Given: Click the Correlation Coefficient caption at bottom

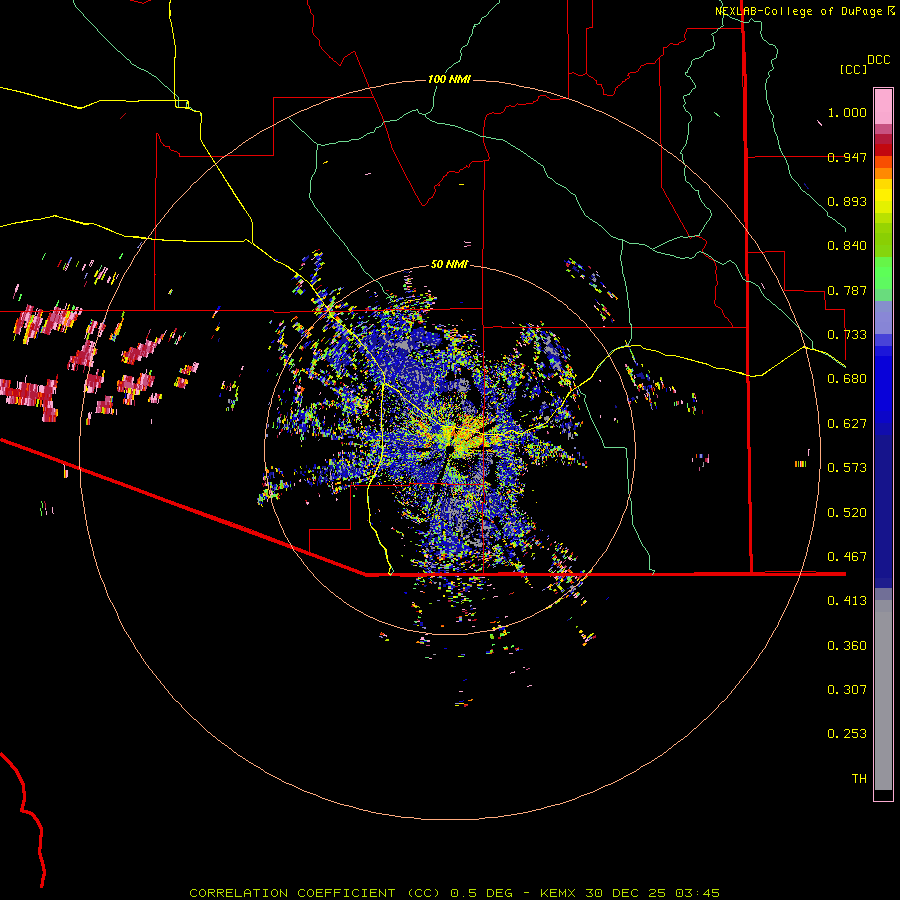Looking at the screenshot, I should point(454,893).
